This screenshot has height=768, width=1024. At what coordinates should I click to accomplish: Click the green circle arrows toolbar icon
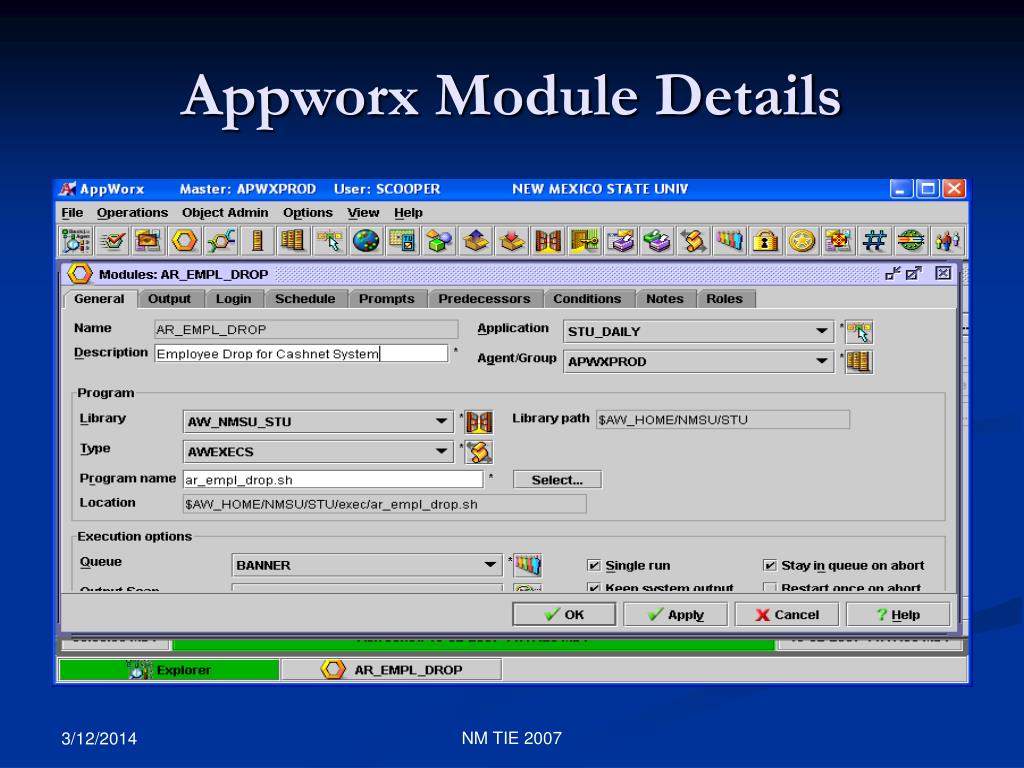click(x=910, y=241)
